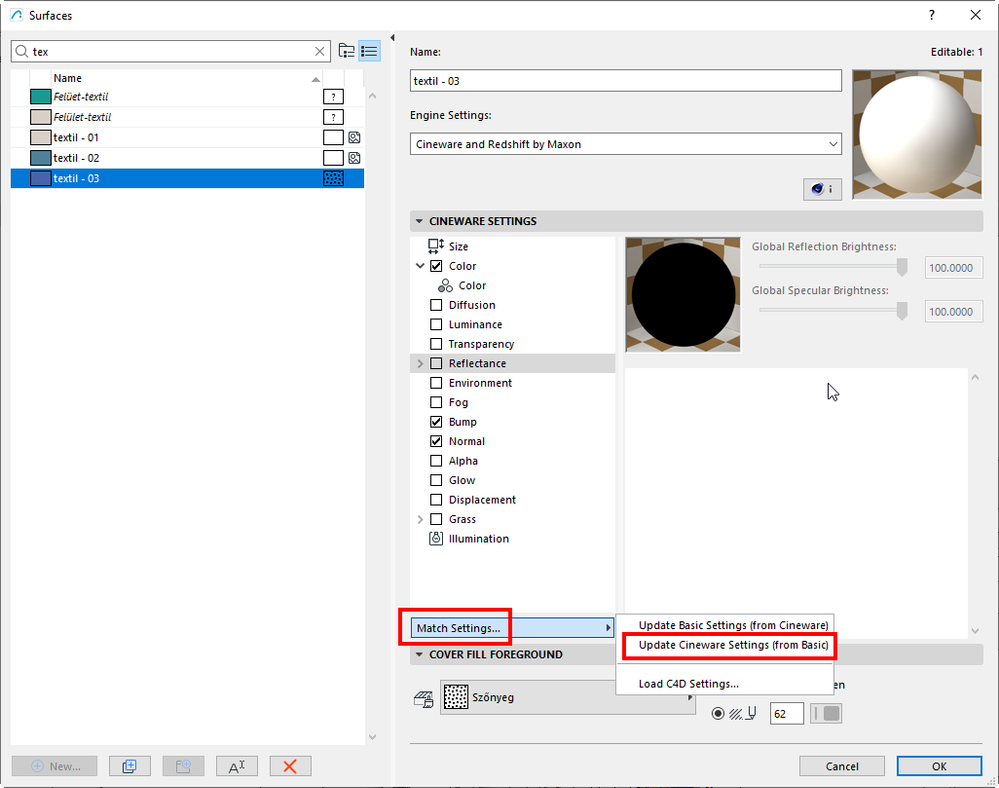Enable the Luminance checkbox
999x788 pixels.
[x=436, y=324]
